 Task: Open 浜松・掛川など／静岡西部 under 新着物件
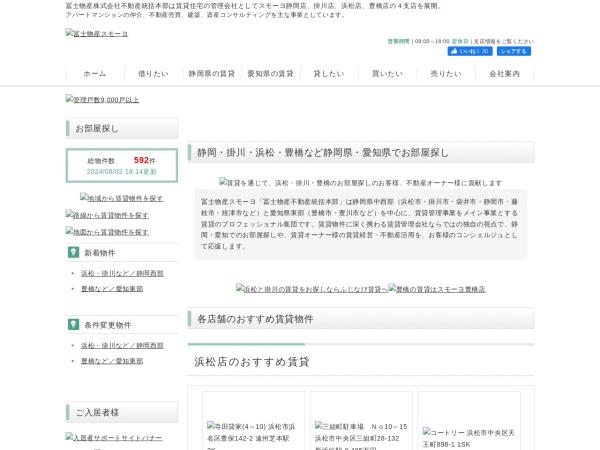pyautogui.click(x=122, y=273)
